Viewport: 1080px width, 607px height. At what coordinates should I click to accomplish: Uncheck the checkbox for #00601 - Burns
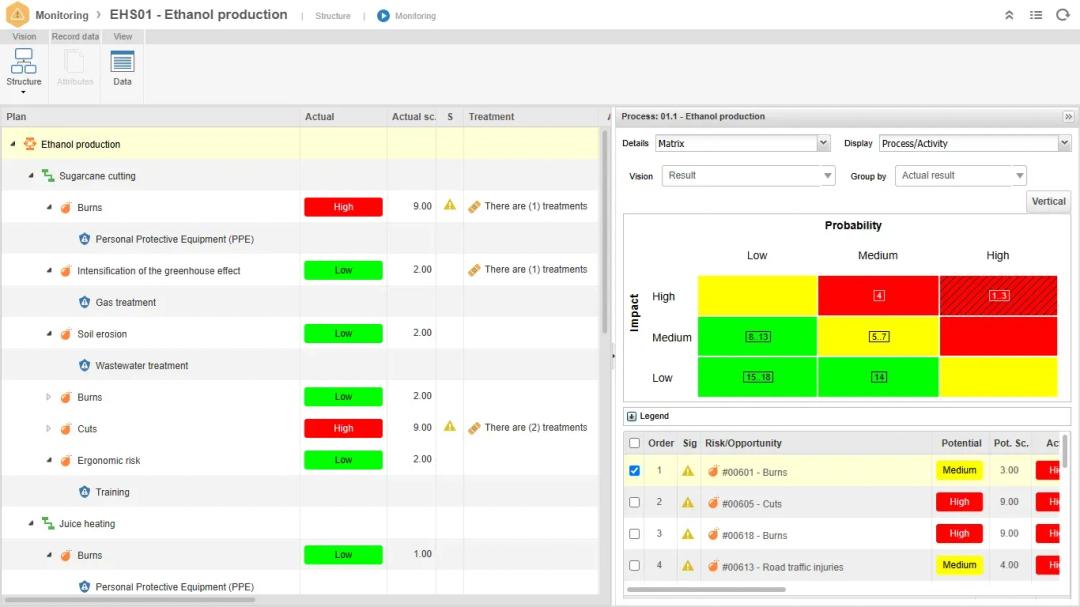(x=634, y=471)
